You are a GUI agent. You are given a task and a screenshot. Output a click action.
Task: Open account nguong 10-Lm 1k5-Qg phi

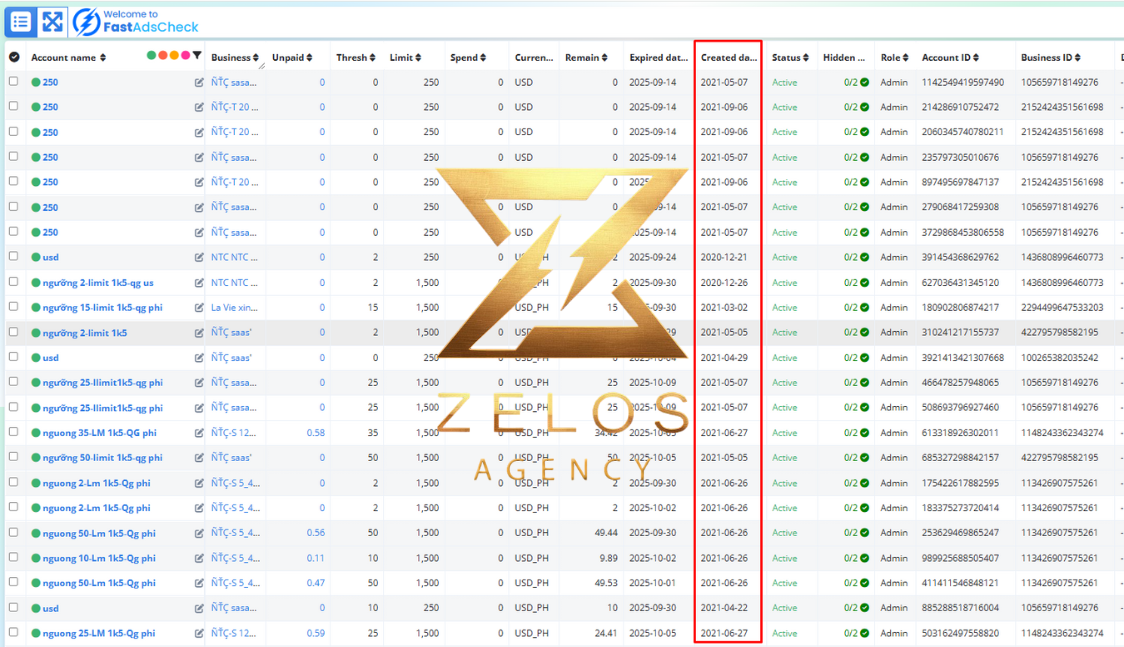[99, 558]
